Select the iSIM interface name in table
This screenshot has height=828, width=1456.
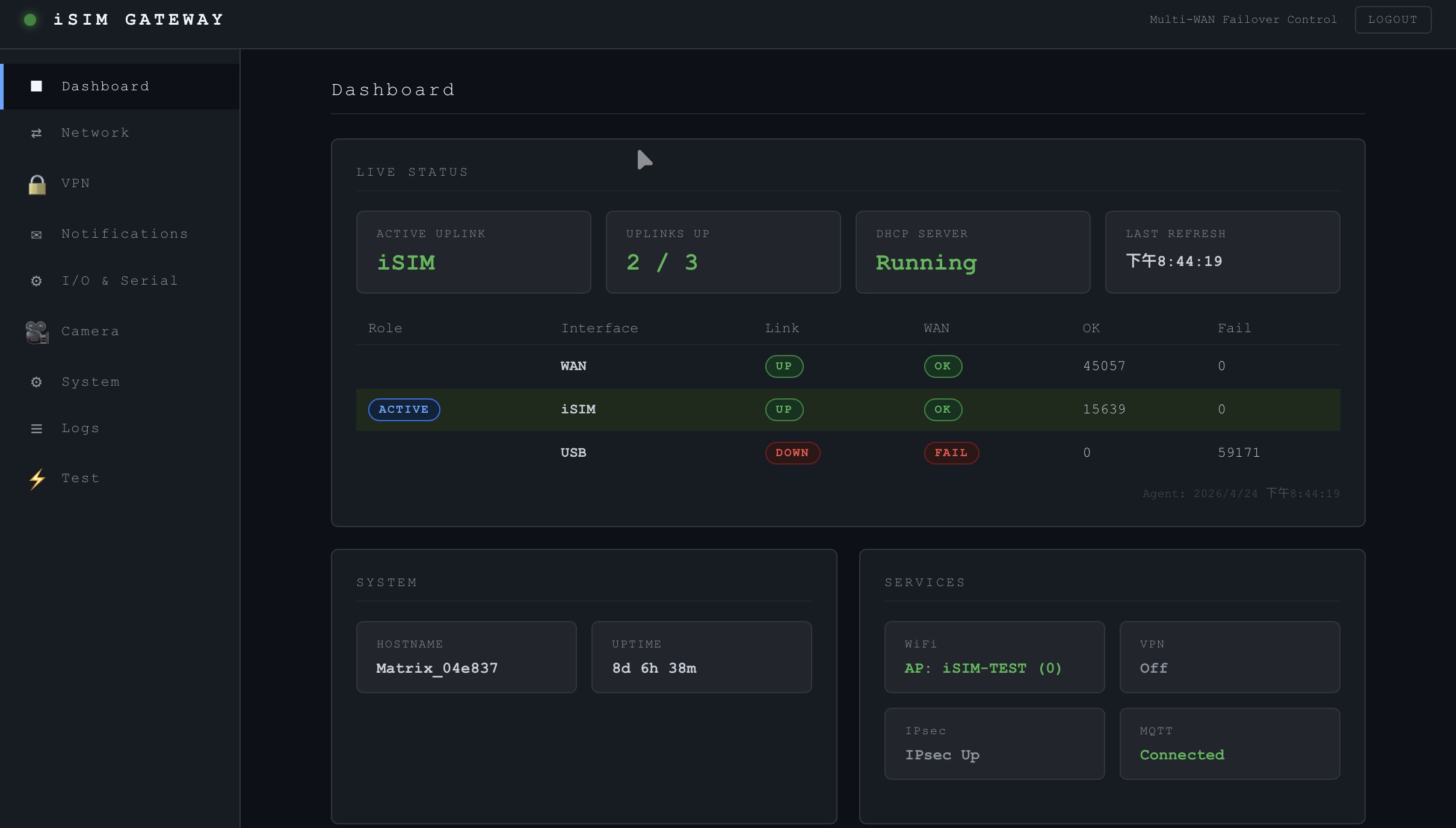[x=578, y=409]
